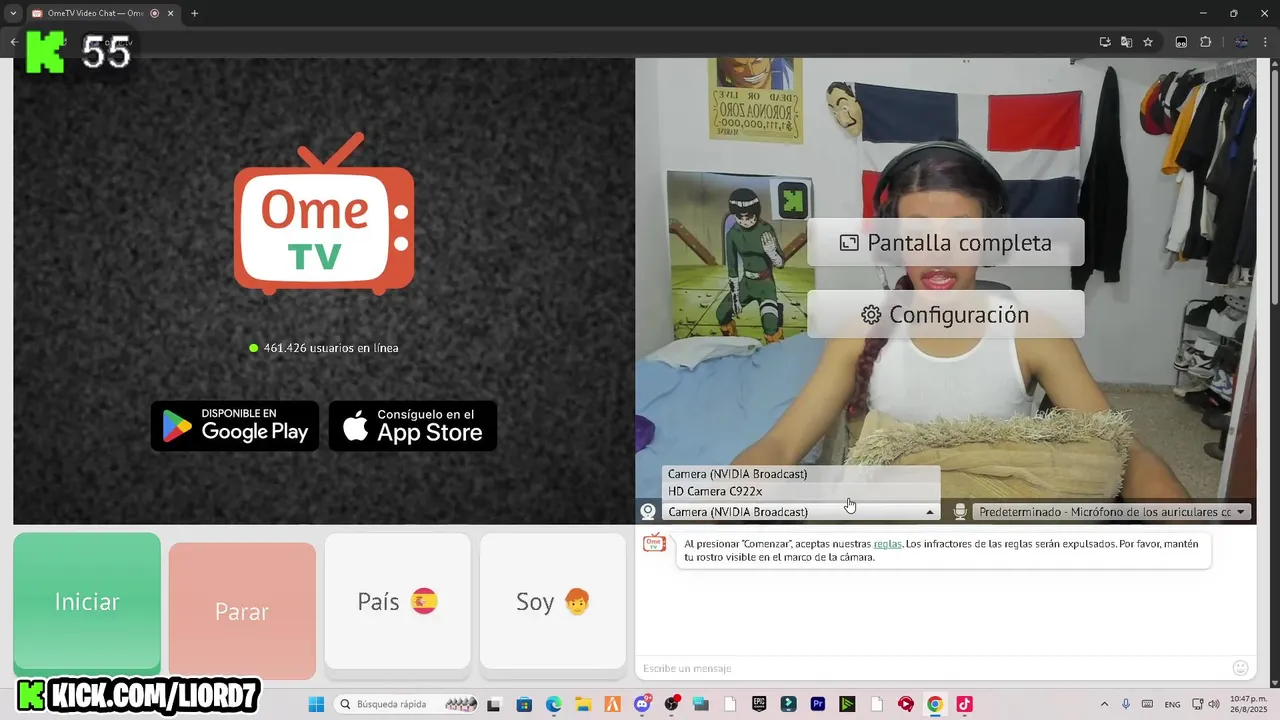Click the OmeTV avatar in chat notice
Screen dimensions: 1280x720
pyautogui.click(x=655, y=544)
